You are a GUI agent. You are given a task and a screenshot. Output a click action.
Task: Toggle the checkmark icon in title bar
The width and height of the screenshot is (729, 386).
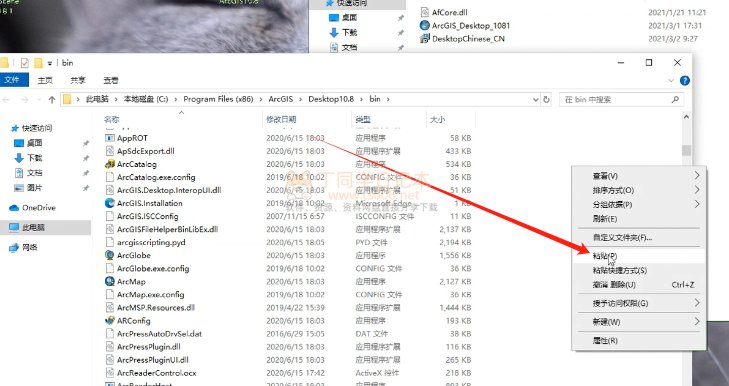pyautogui.click(x=25, y=63)
